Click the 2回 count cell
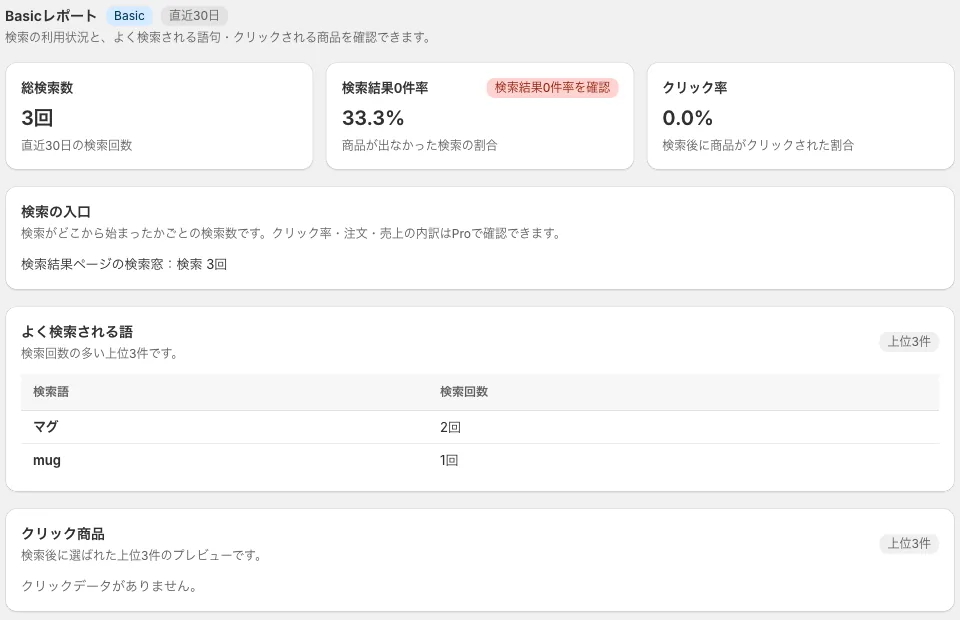 point(450,427)
